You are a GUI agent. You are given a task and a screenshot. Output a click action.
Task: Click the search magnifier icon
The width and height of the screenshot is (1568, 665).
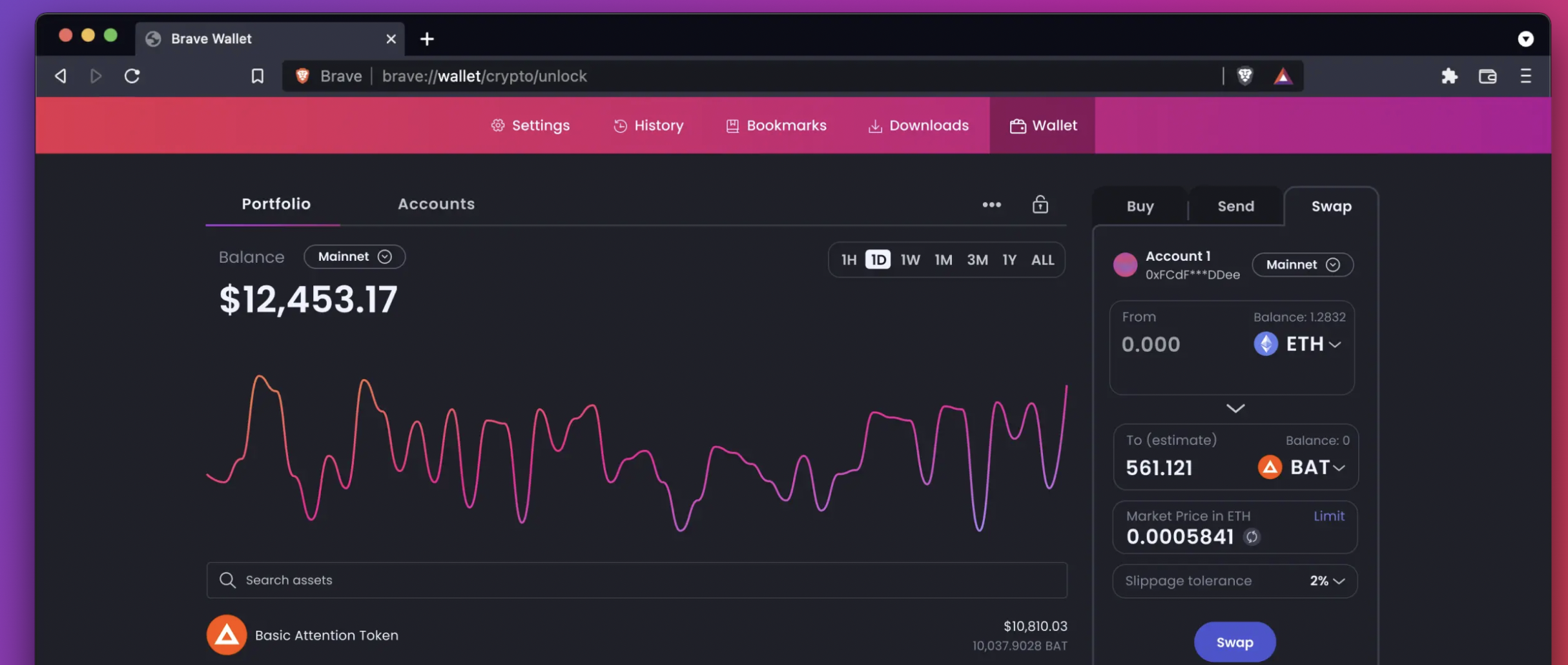(227, 580)
